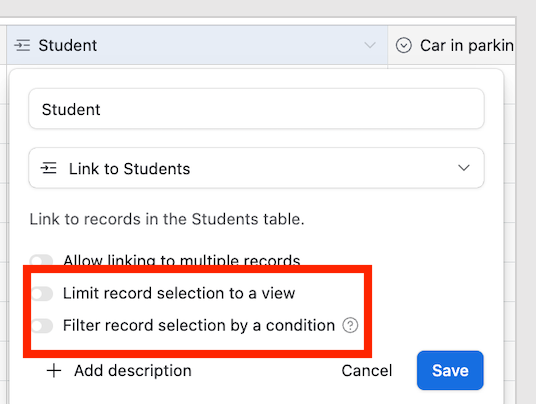The width and height of the screenshot is (536, 404).
Task: Enable Limit record selection to a view
Action: pos(42,294)
